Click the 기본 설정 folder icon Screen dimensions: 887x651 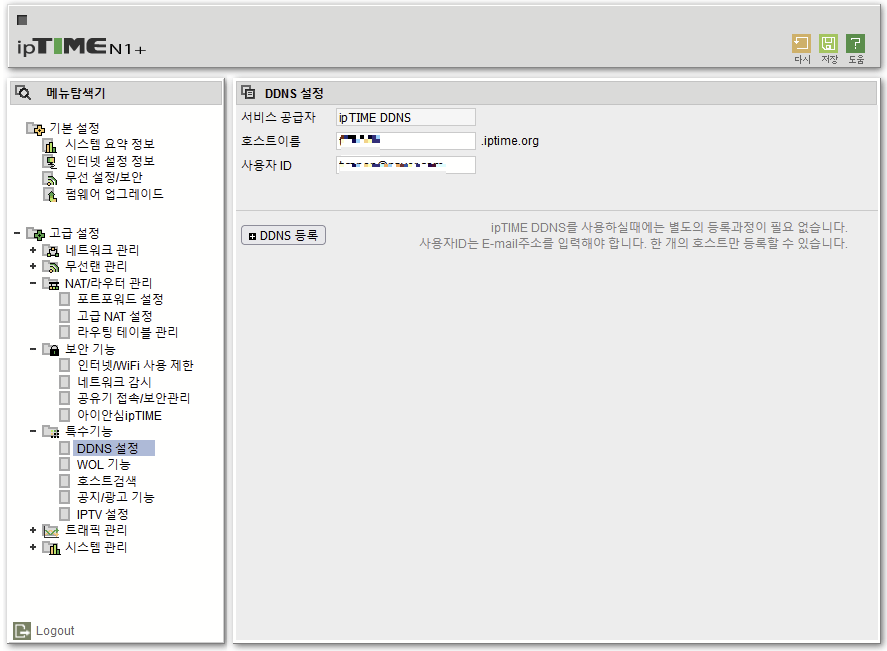pyautogui.click(x=36, y=129)
